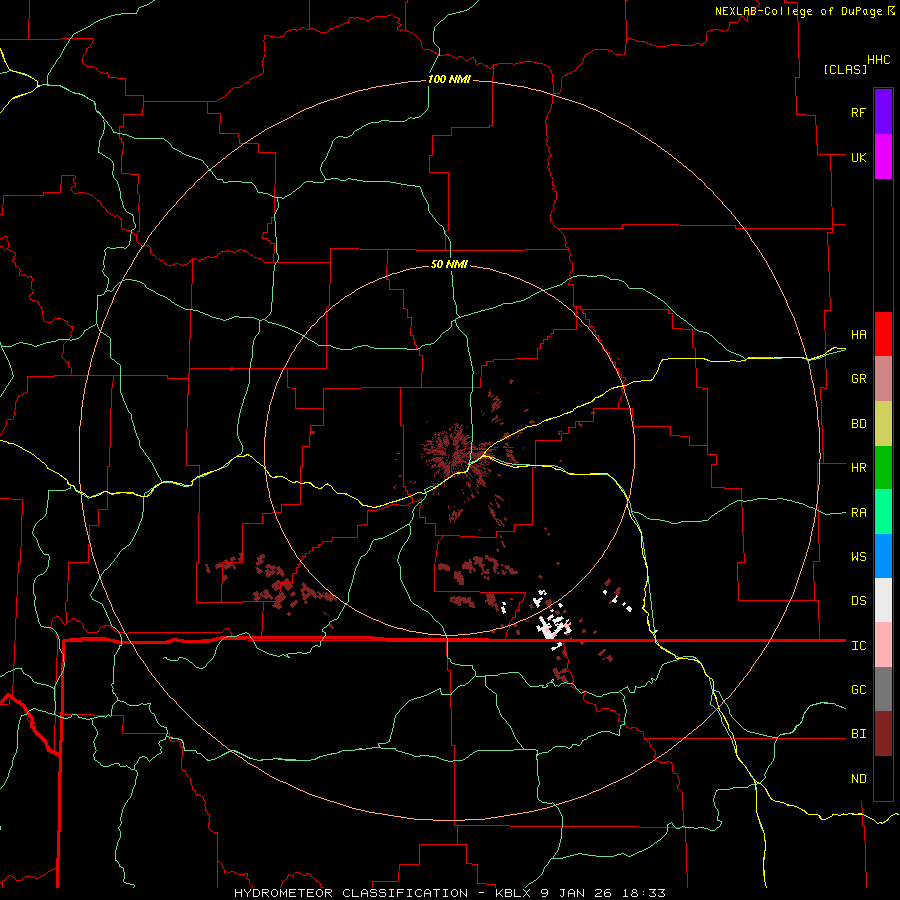Click the white DS legend color swatch

(x=883, y=600)
